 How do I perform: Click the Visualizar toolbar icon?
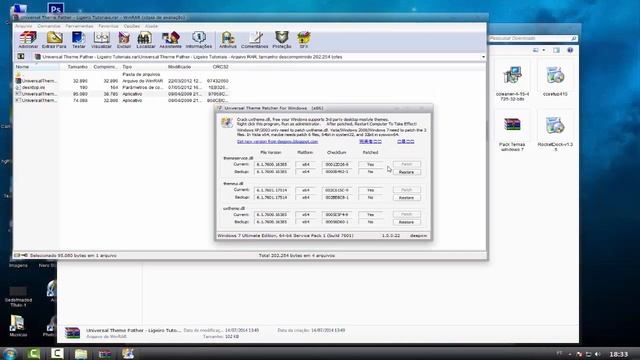(101, 40)
